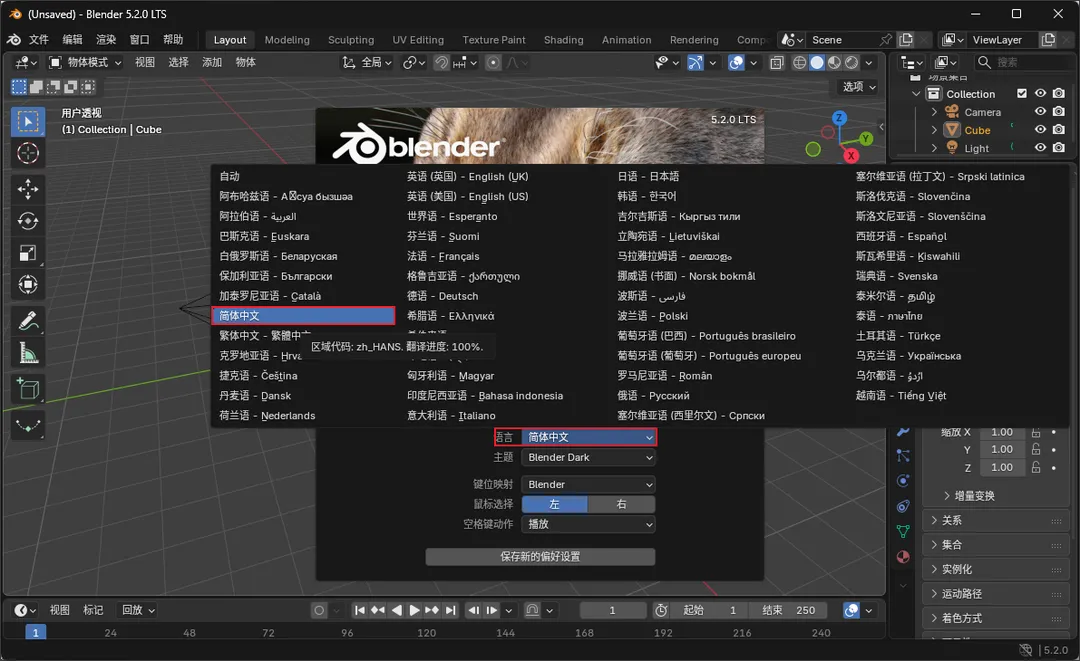Click the Blender logo app menu

(x=14, y=39)
